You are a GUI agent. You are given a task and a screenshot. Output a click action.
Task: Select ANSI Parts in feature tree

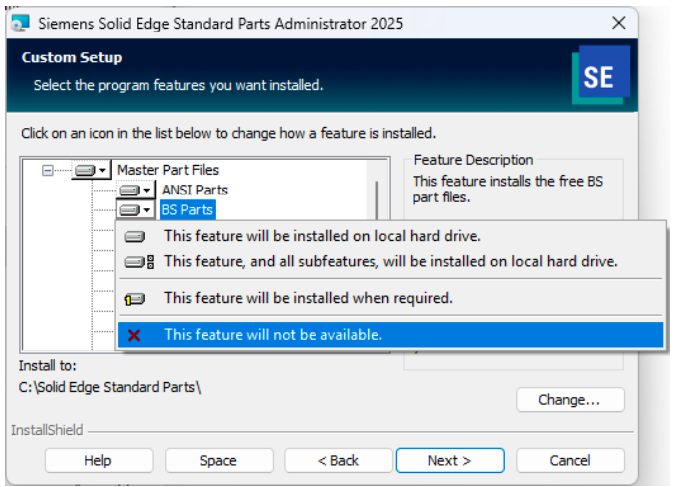[195, 190]
